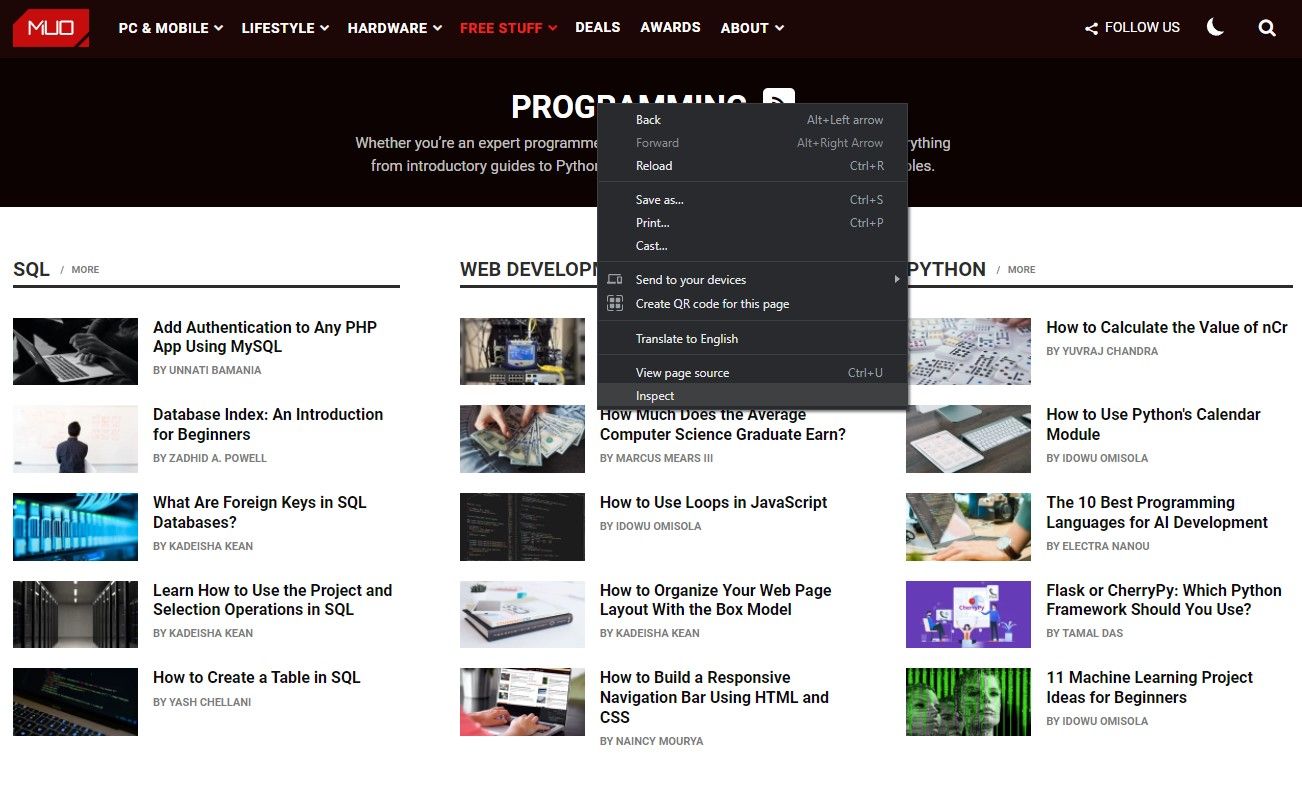Click the money bills thumbnail
Viewport: 1302px width, 795px height.
[522, 439]
